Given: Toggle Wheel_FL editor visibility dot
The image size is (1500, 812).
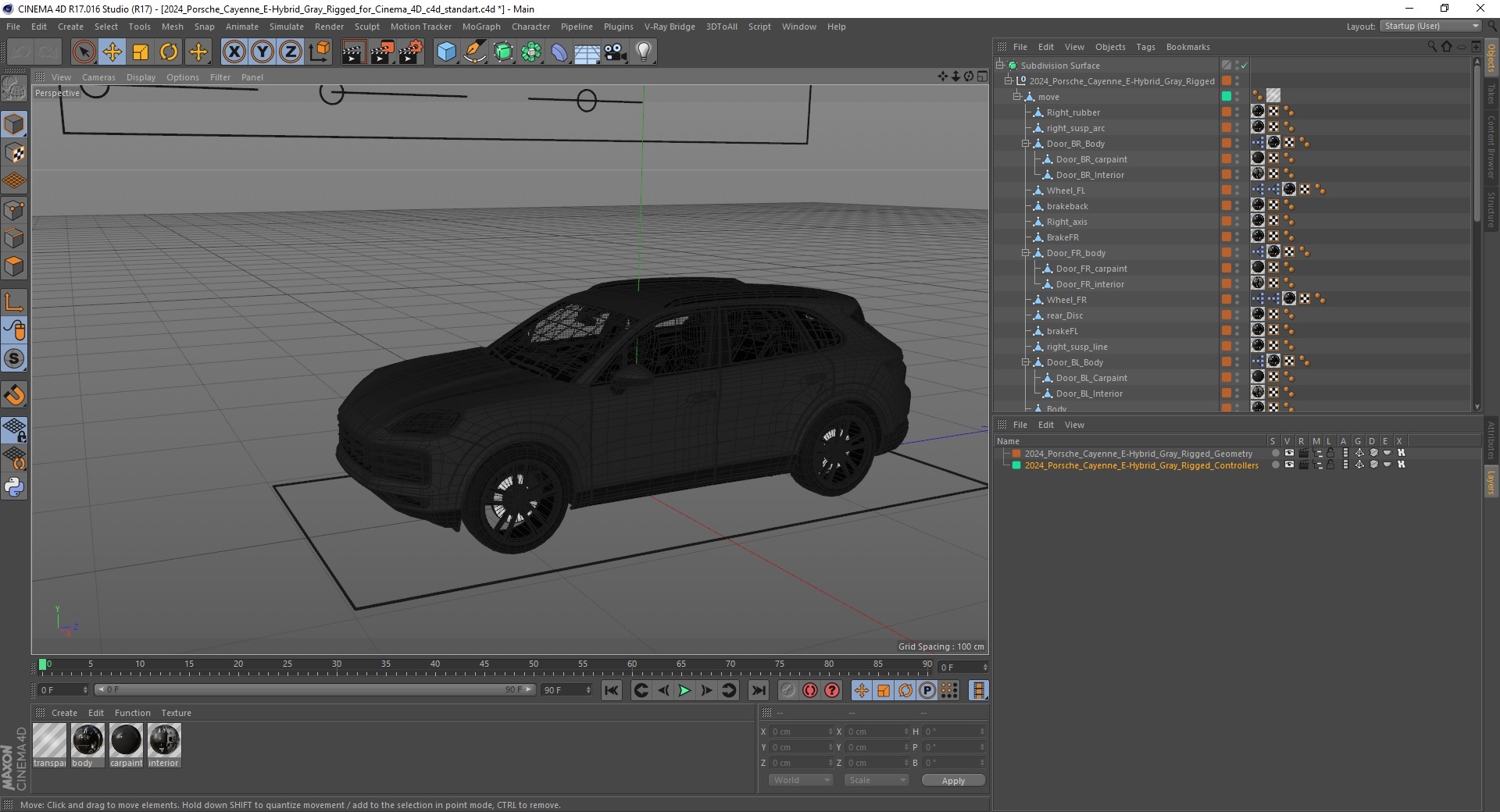Looking at the screenshot, I should (x=1237, y=188).
